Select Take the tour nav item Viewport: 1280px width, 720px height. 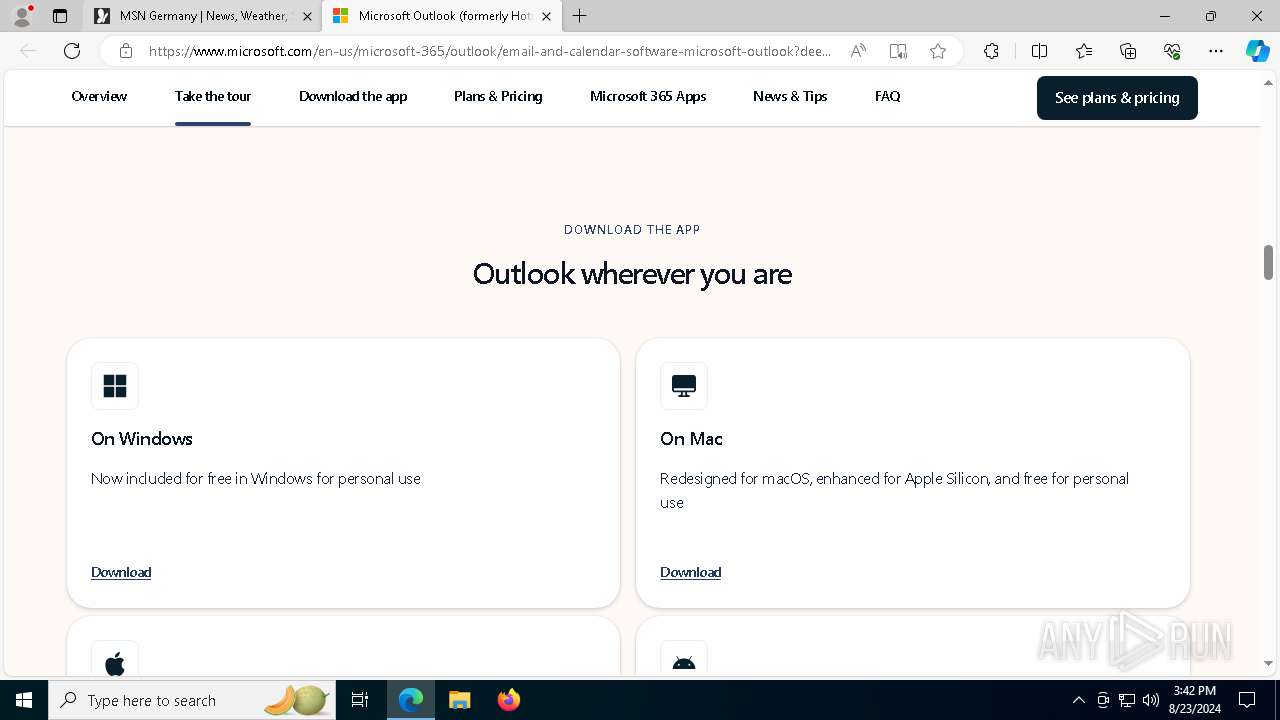tap(213, 96)
